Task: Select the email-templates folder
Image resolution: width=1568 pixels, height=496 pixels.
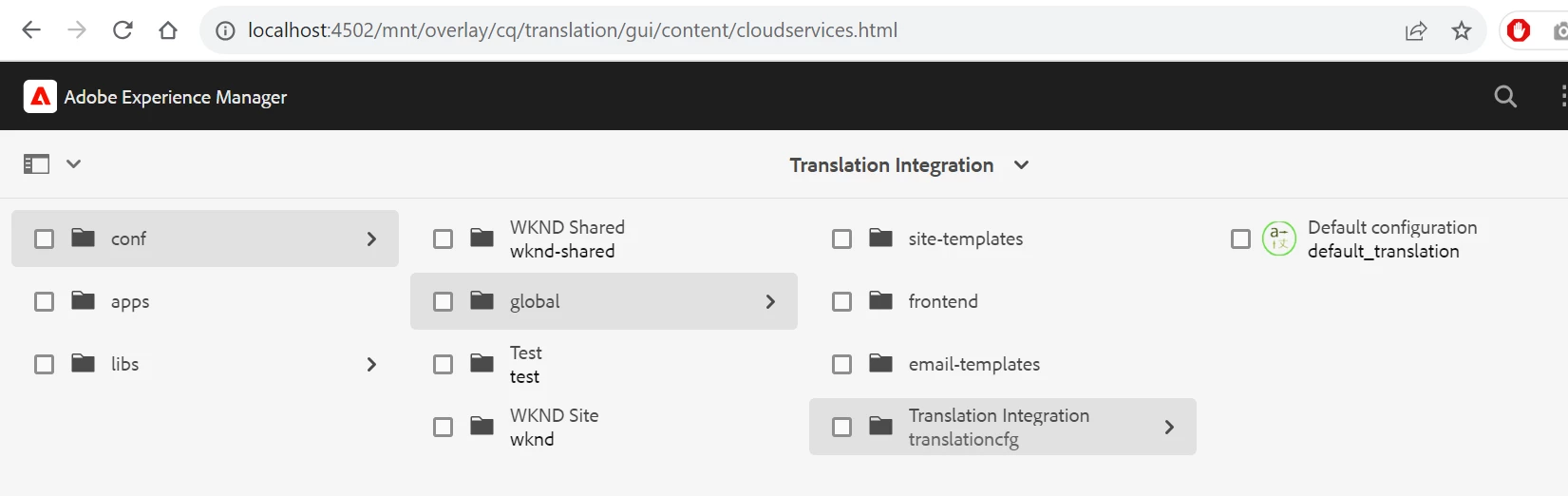Action: coord(973,364)
